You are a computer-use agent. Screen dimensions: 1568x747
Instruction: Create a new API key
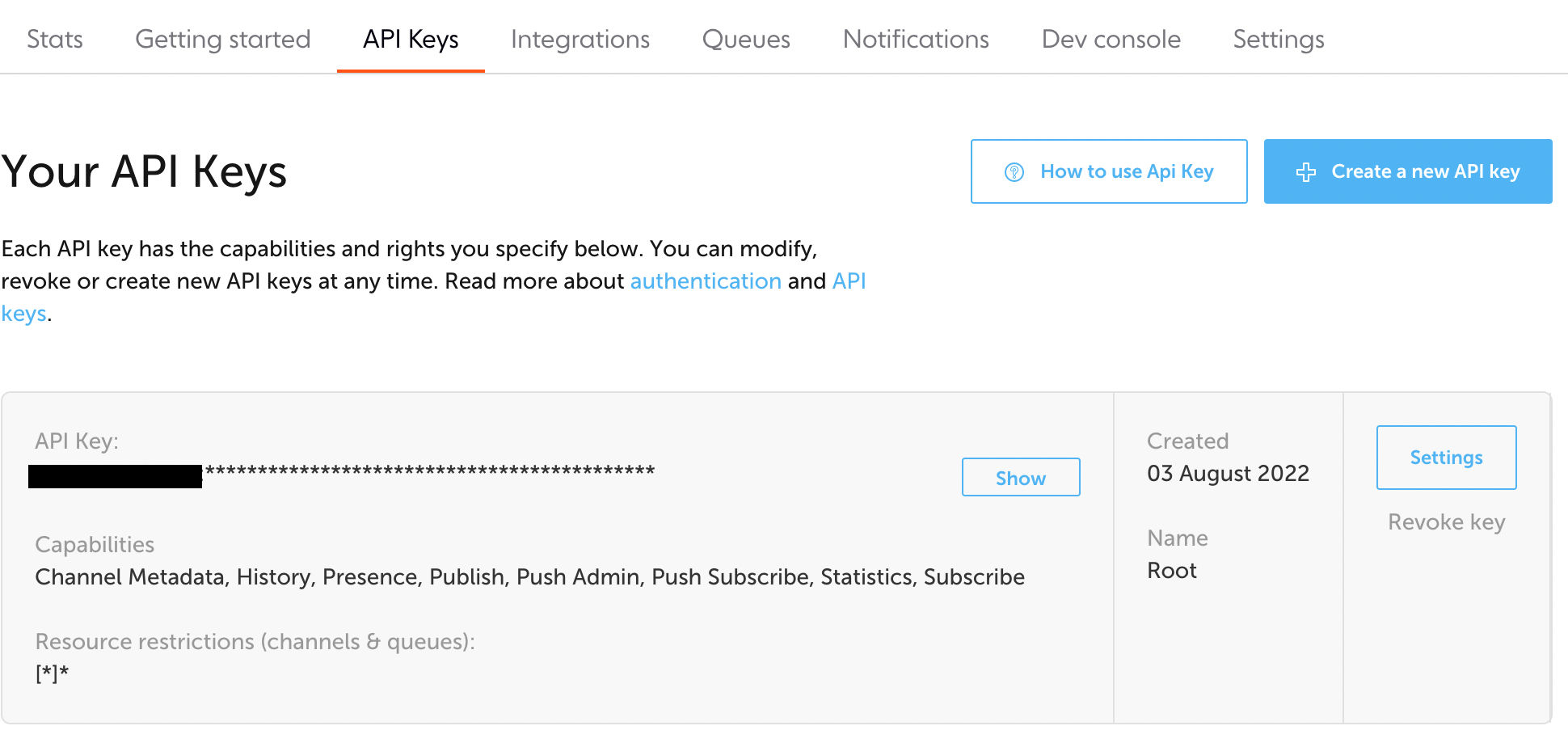[x=1408, y=171]
